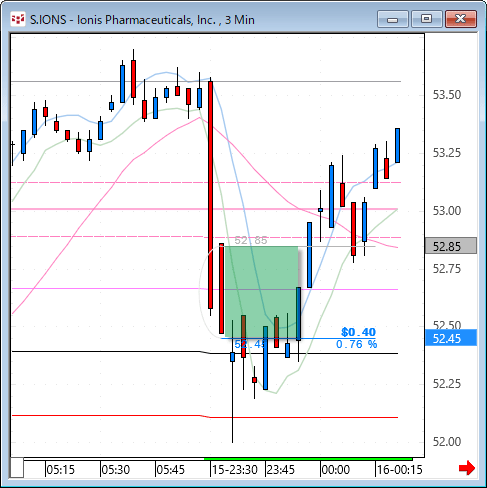
Task: Close the S.IONS chart window
Action: (460, 19)
